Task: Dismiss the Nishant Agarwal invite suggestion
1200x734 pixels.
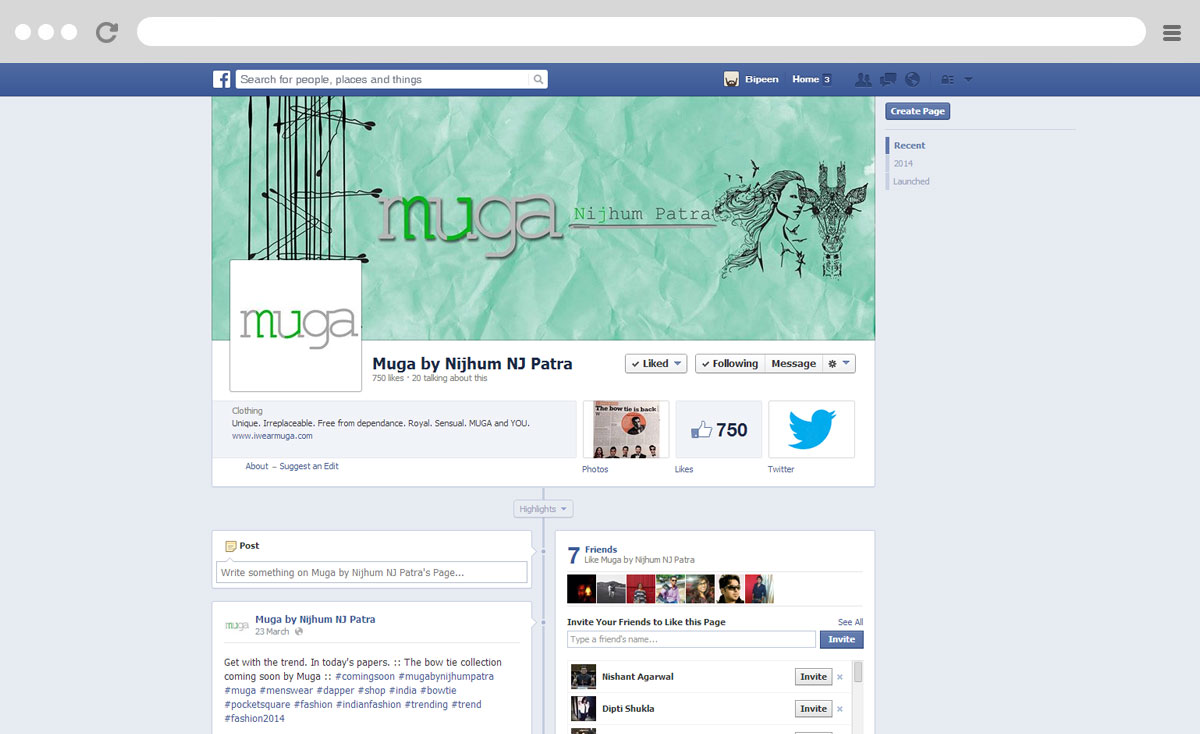Action: click(x=840, y=677)
